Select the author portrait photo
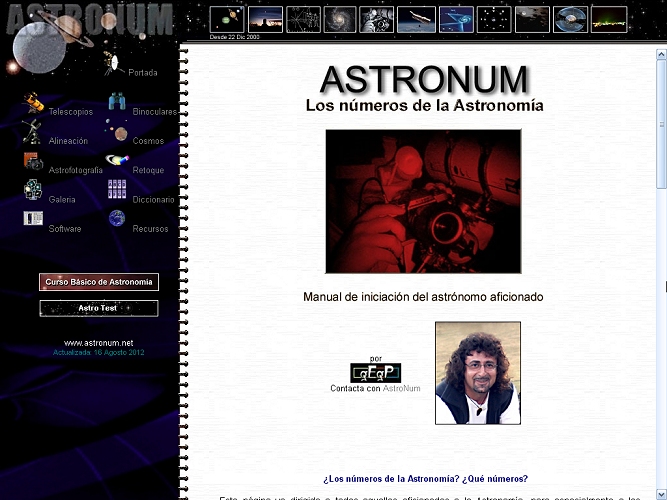This screenshot has width=667, height=500. point(477,372)
